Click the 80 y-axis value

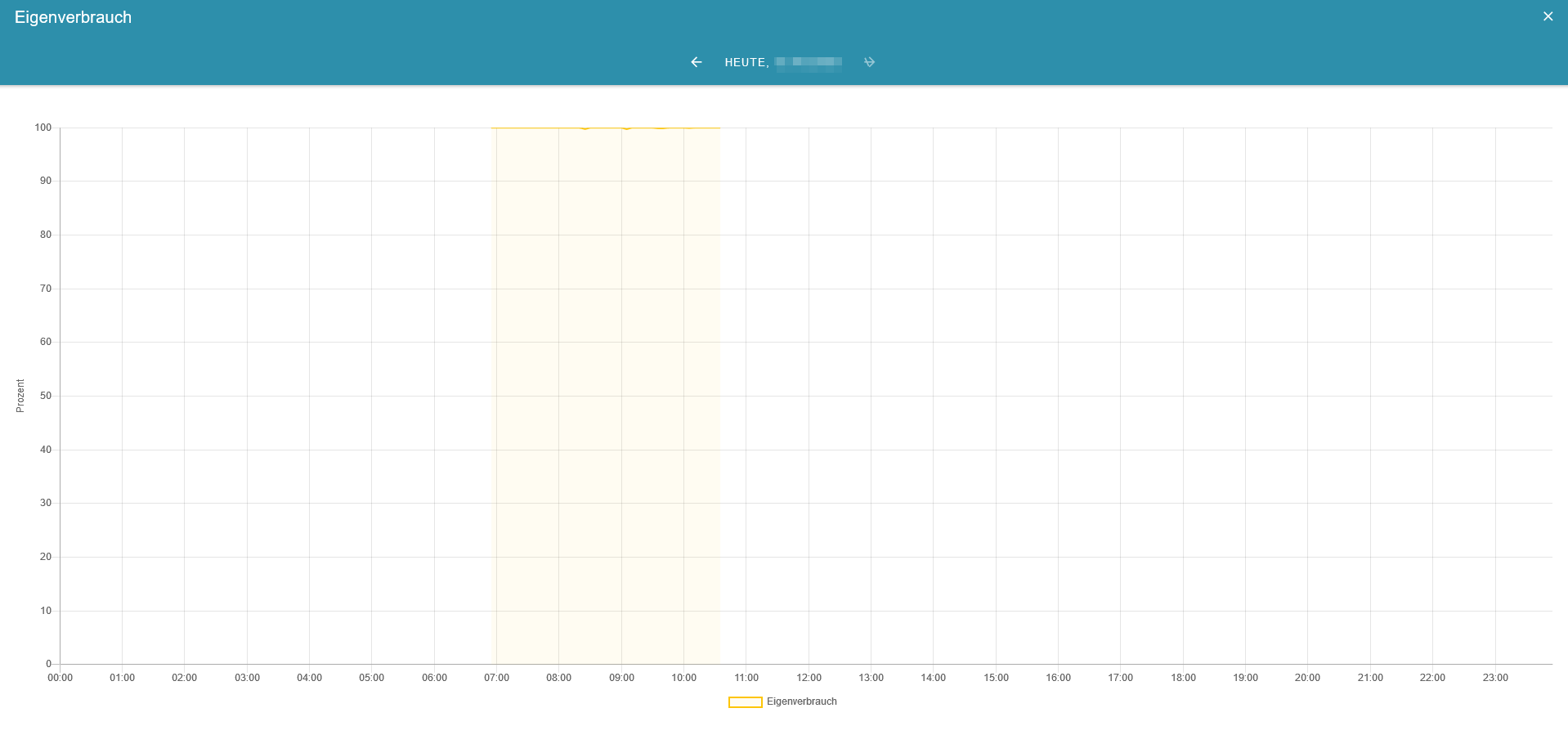(46, 235)
